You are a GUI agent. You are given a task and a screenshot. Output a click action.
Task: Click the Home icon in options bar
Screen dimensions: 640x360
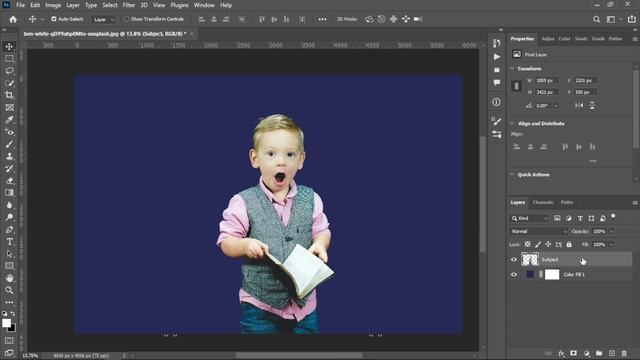(13, 19)
